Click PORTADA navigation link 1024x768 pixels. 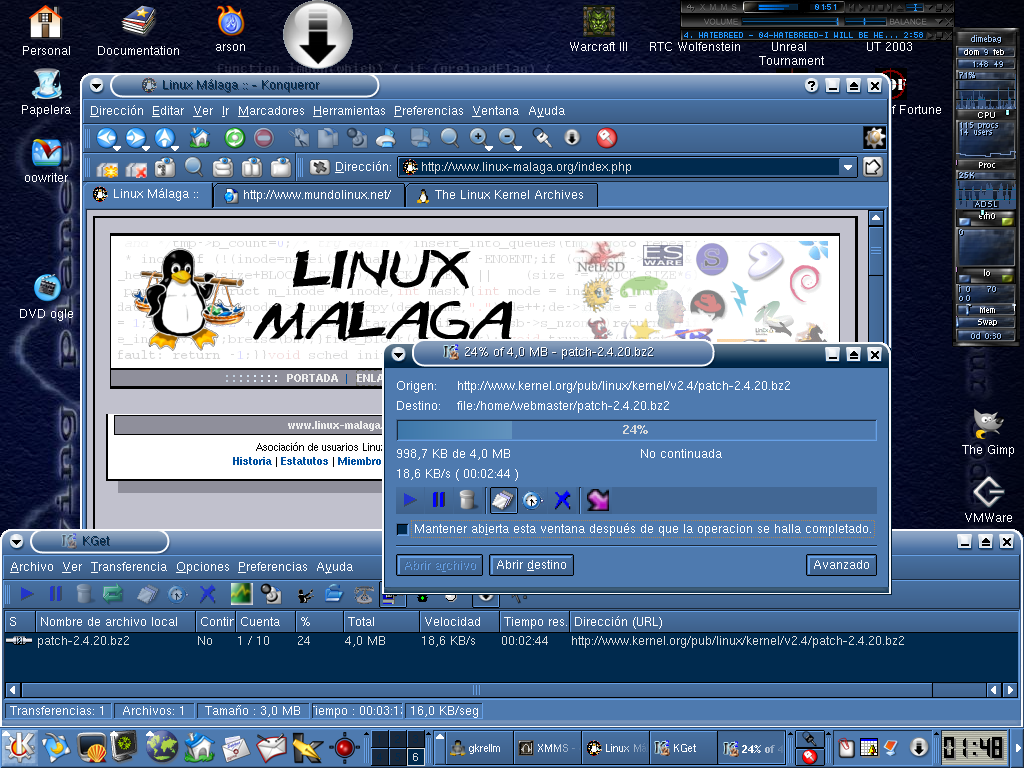(312, 378)
